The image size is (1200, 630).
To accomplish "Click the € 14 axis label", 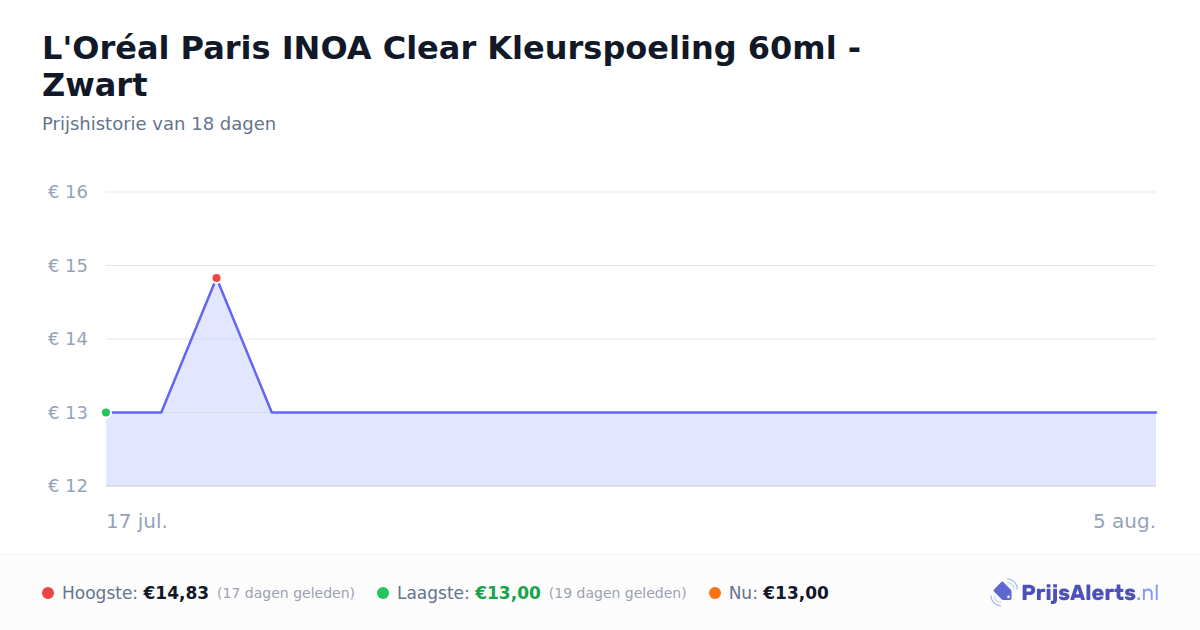I will (x=68, y=339).
